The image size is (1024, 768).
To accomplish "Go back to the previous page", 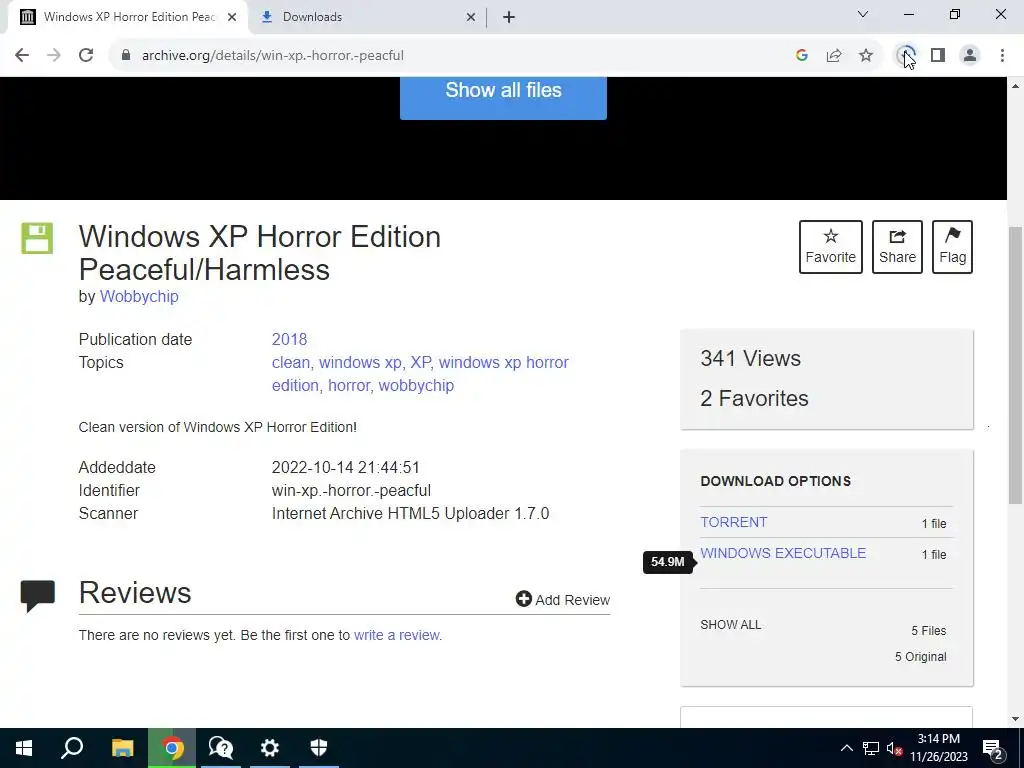I will [x=22, y=56].
